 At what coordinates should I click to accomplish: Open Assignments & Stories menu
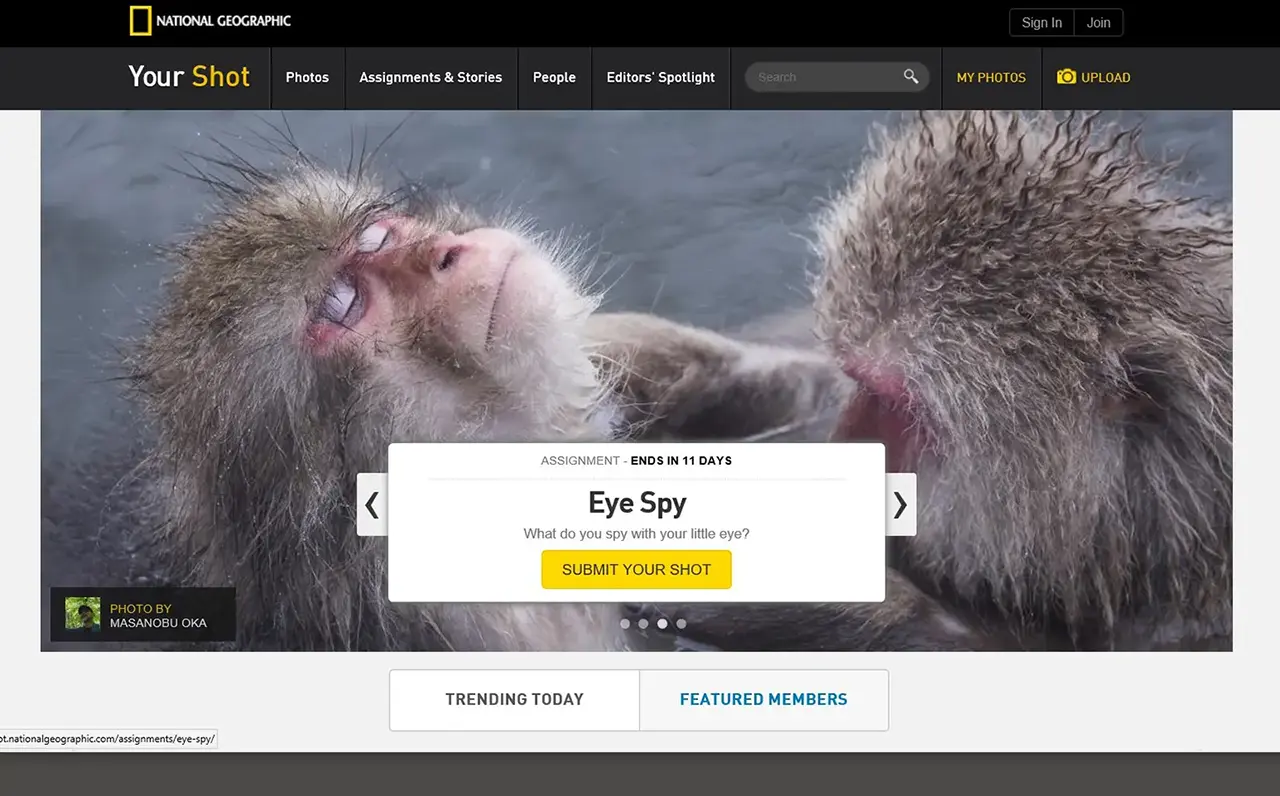point(431,77)
